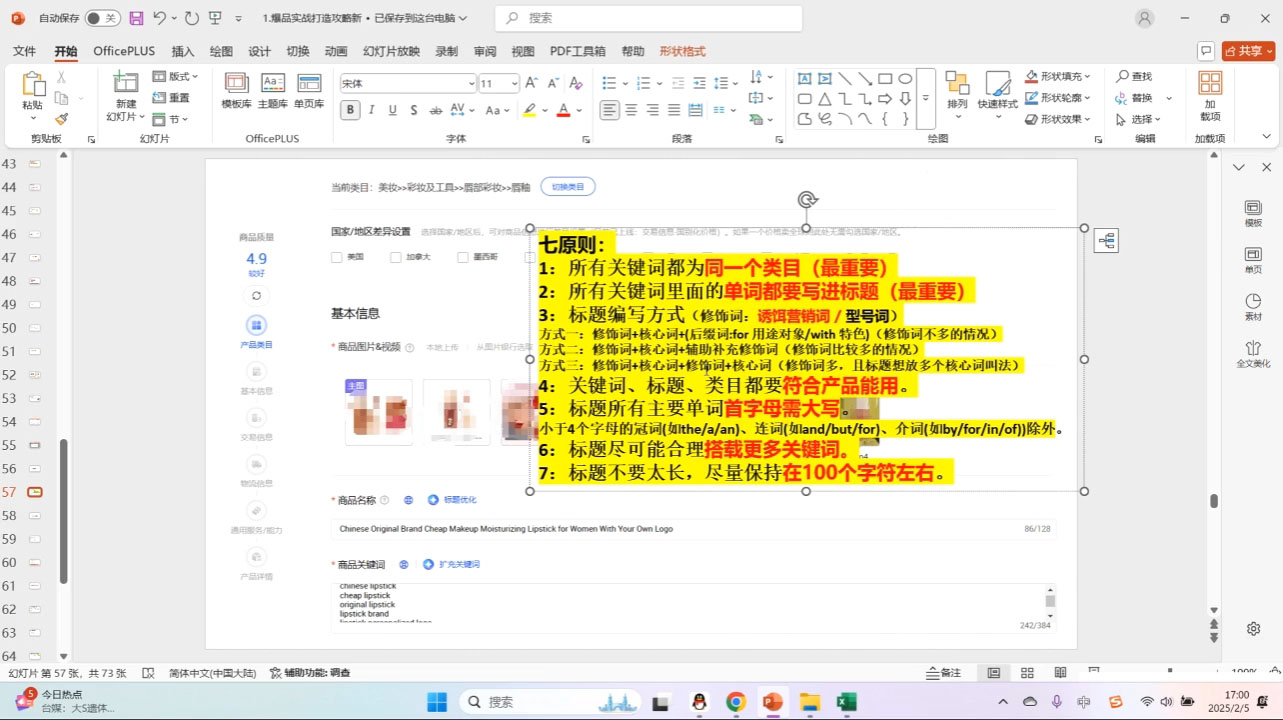Open the font color swatch dropdown
The image size is (1283, 720).
[x=578, y=110]
